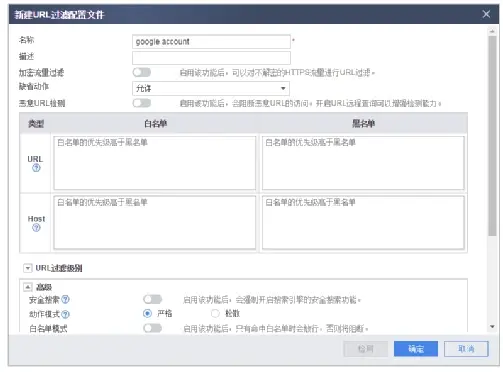Viewport: 503px width, 372px height.
Task: Click 确定 button
Action: pos(416,349)
